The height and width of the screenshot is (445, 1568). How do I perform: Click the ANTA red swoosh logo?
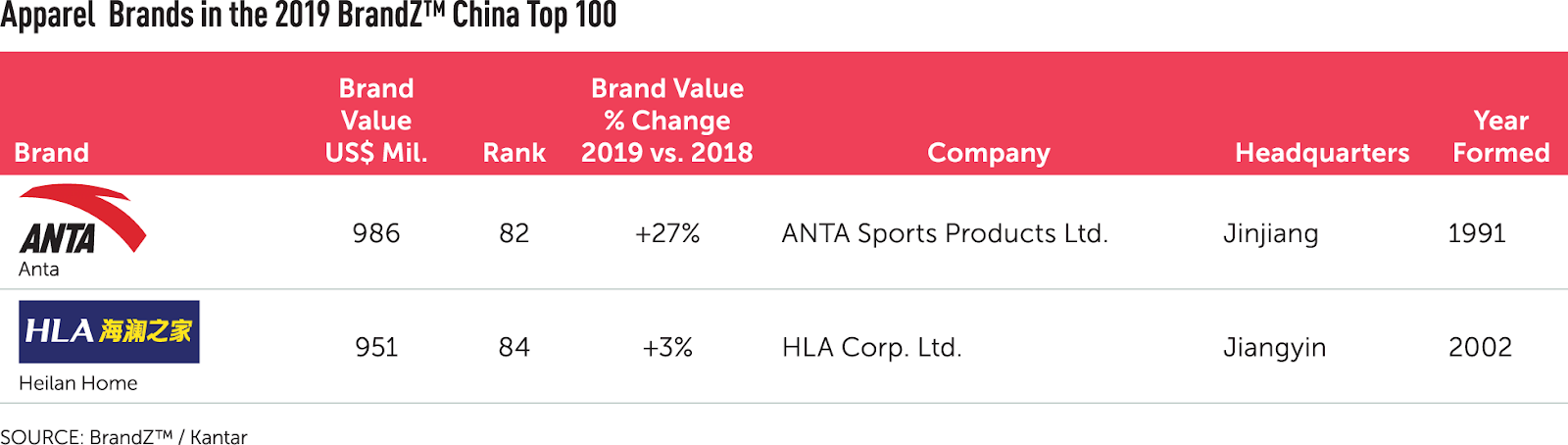(82, 220)
